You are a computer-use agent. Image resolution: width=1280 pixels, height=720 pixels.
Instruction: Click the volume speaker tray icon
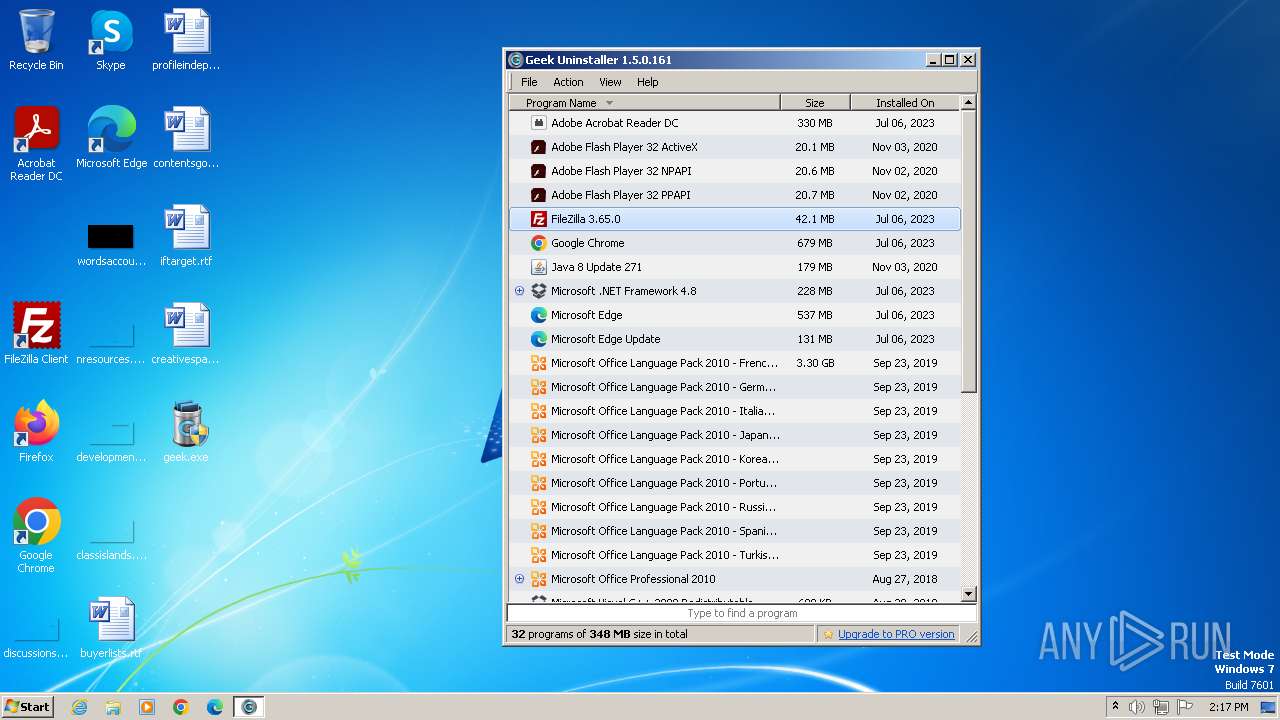pyautogui.click(x=1137, y=707)
